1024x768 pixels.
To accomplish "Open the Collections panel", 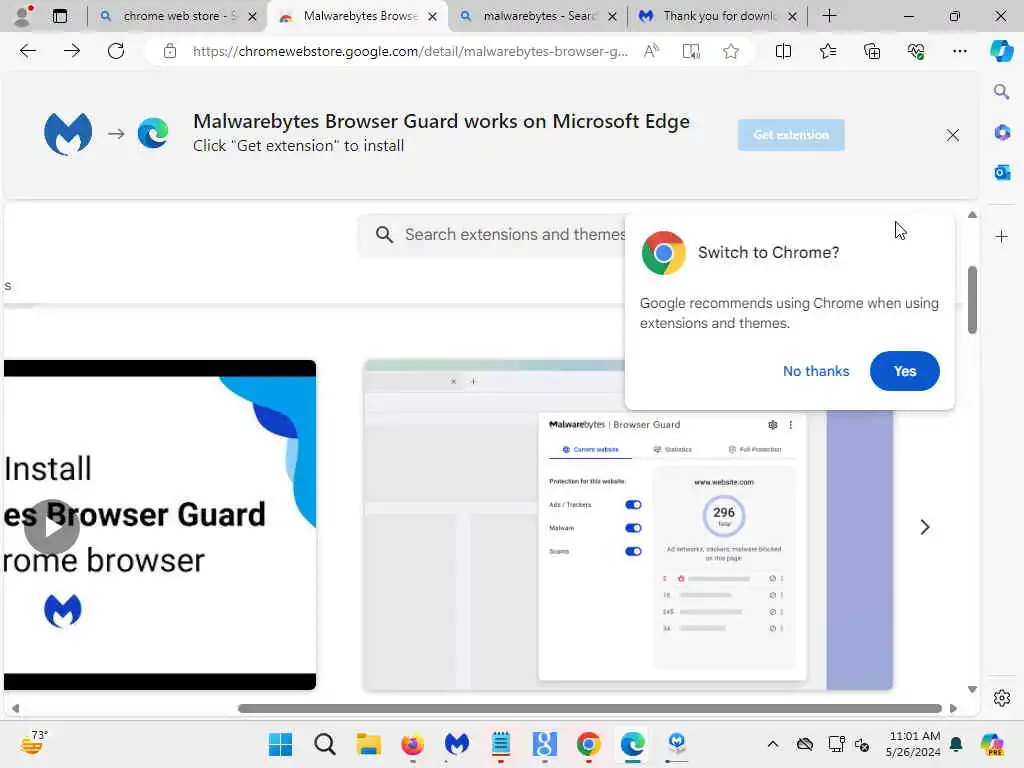I will [872, 51].
